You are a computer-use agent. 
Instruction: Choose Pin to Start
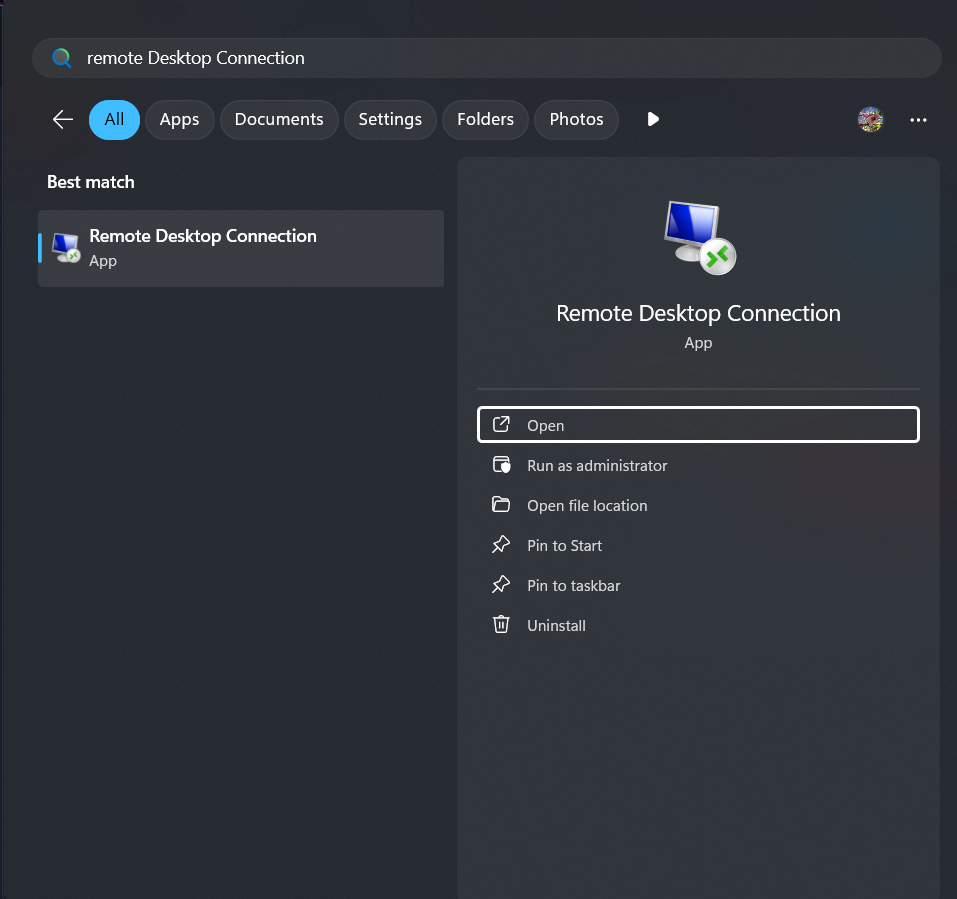coord(698,546)
